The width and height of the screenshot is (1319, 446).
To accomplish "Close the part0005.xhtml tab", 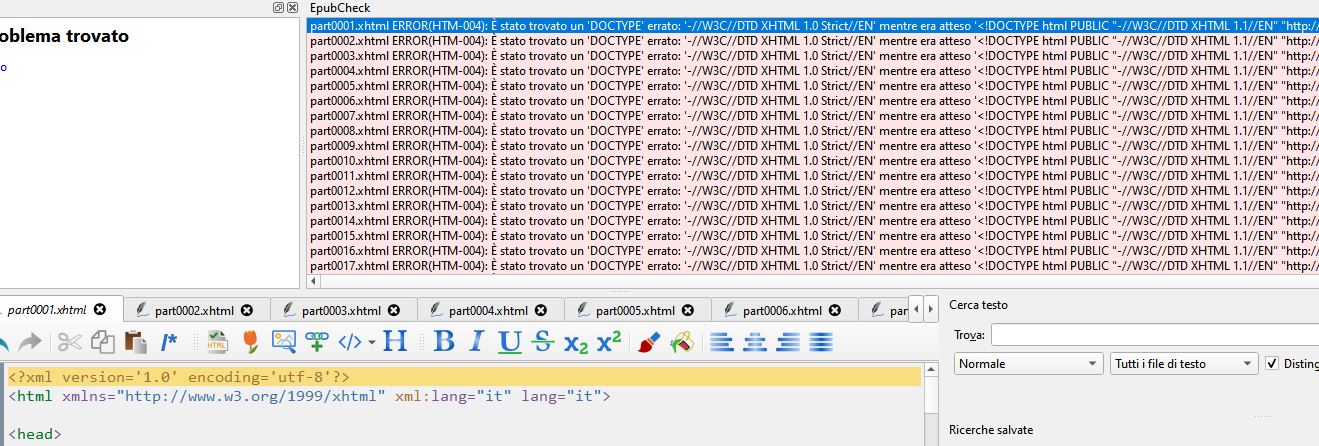I will point(688,310).
